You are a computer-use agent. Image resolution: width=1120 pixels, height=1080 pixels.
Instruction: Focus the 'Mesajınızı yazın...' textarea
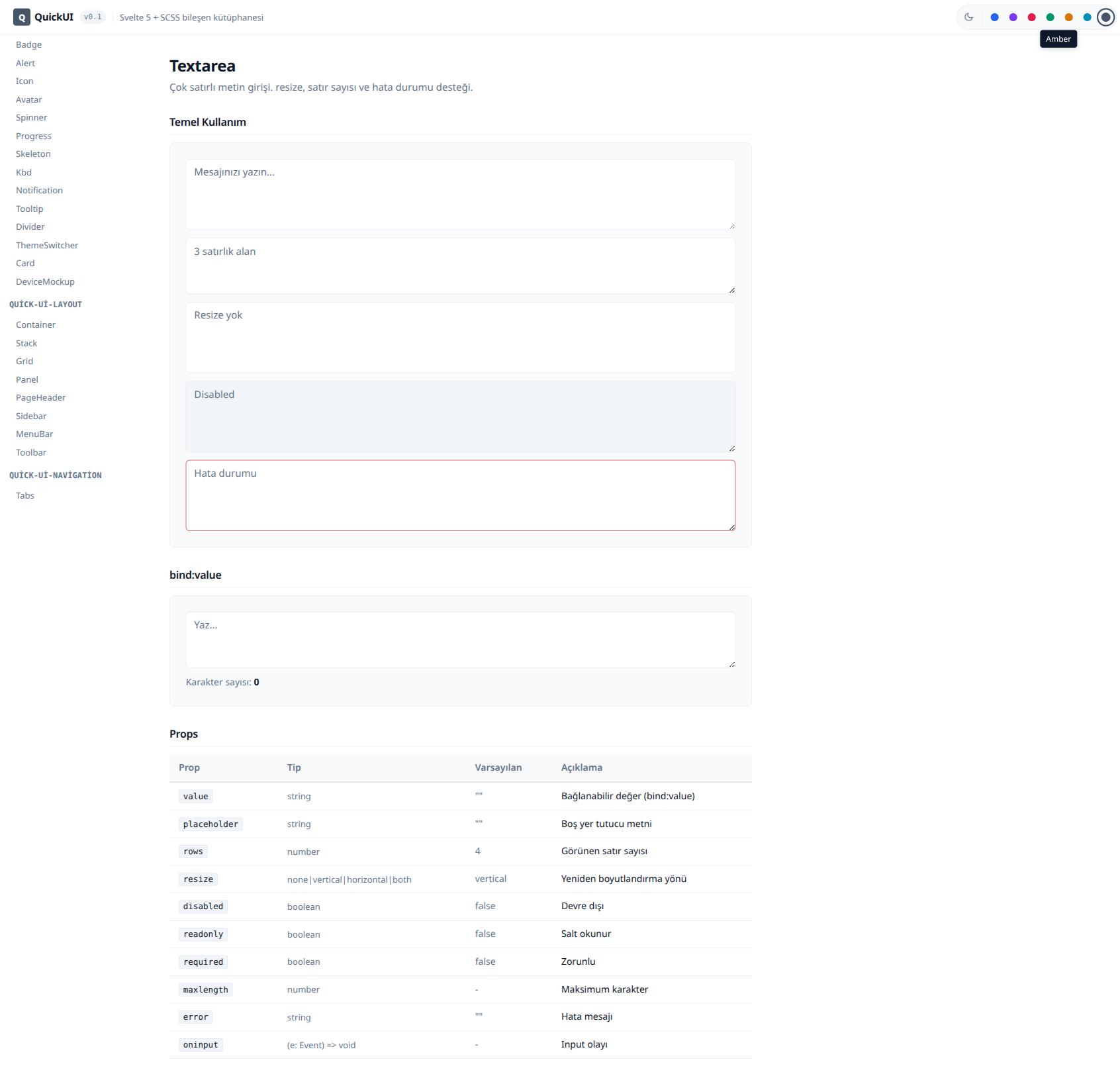point(461,195)
